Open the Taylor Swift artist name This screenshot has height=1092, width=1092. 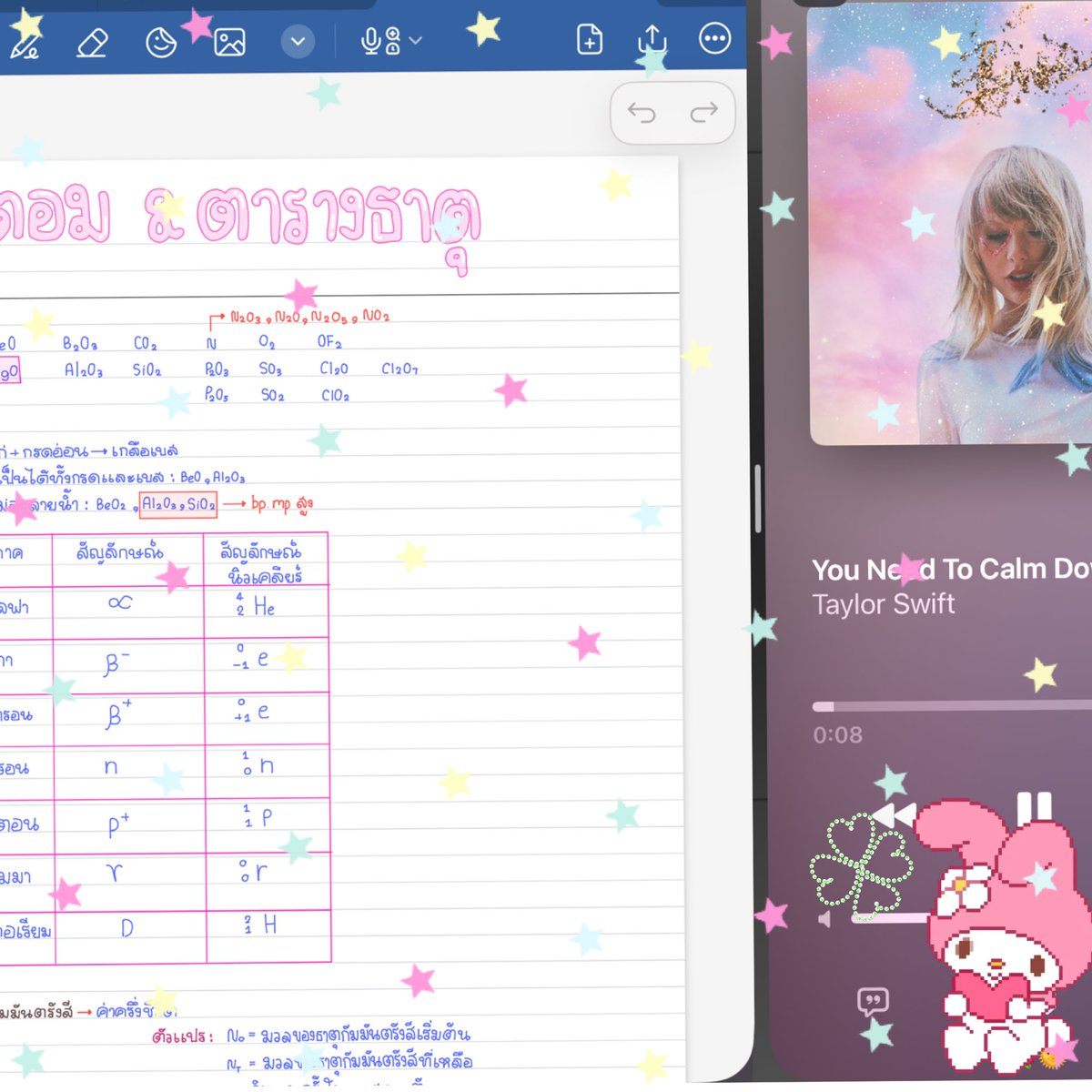pyautogui.click(x=884, y=604)
